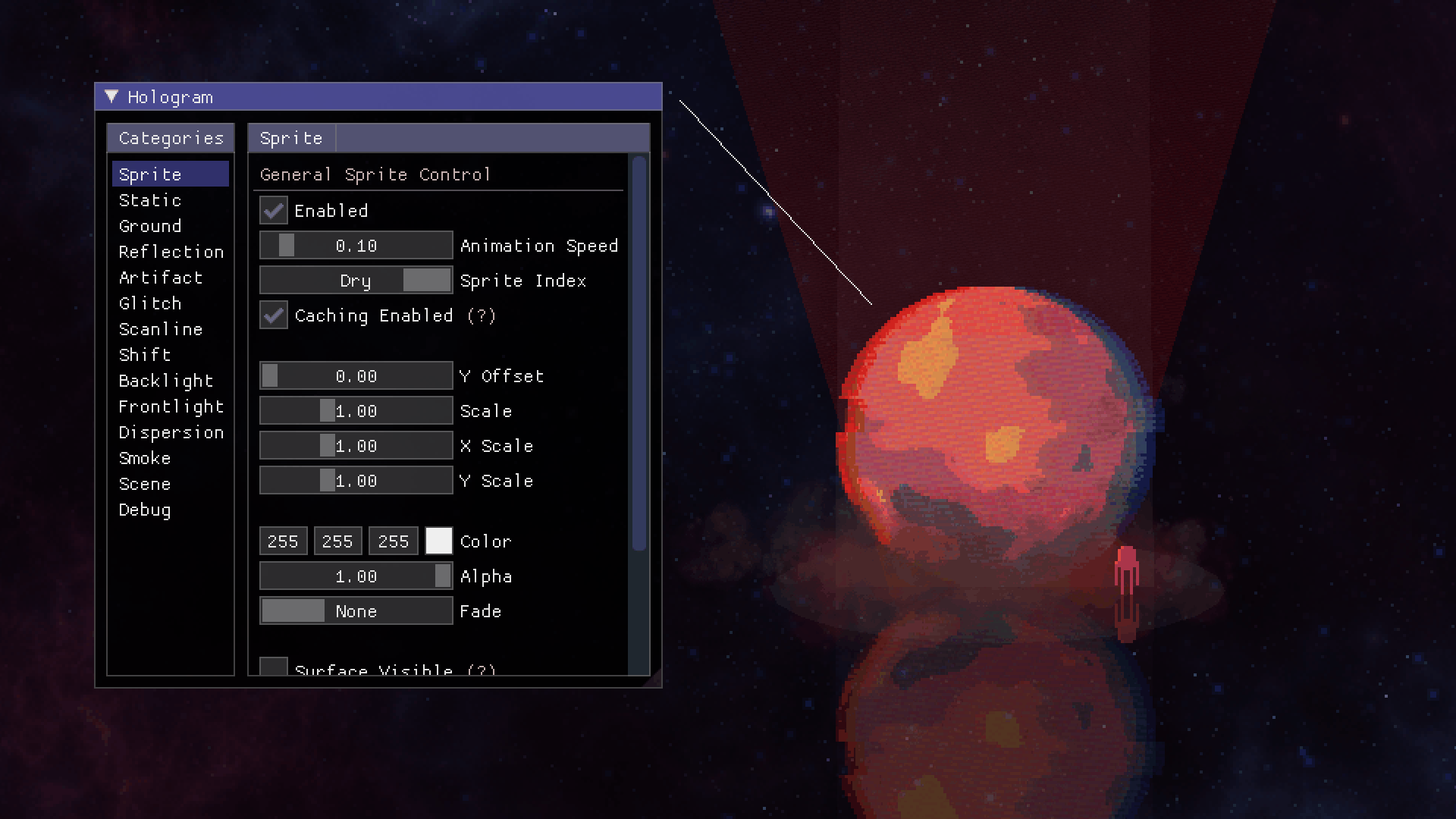
Task: Select the Reflection category
Action: tap(171, 252)
